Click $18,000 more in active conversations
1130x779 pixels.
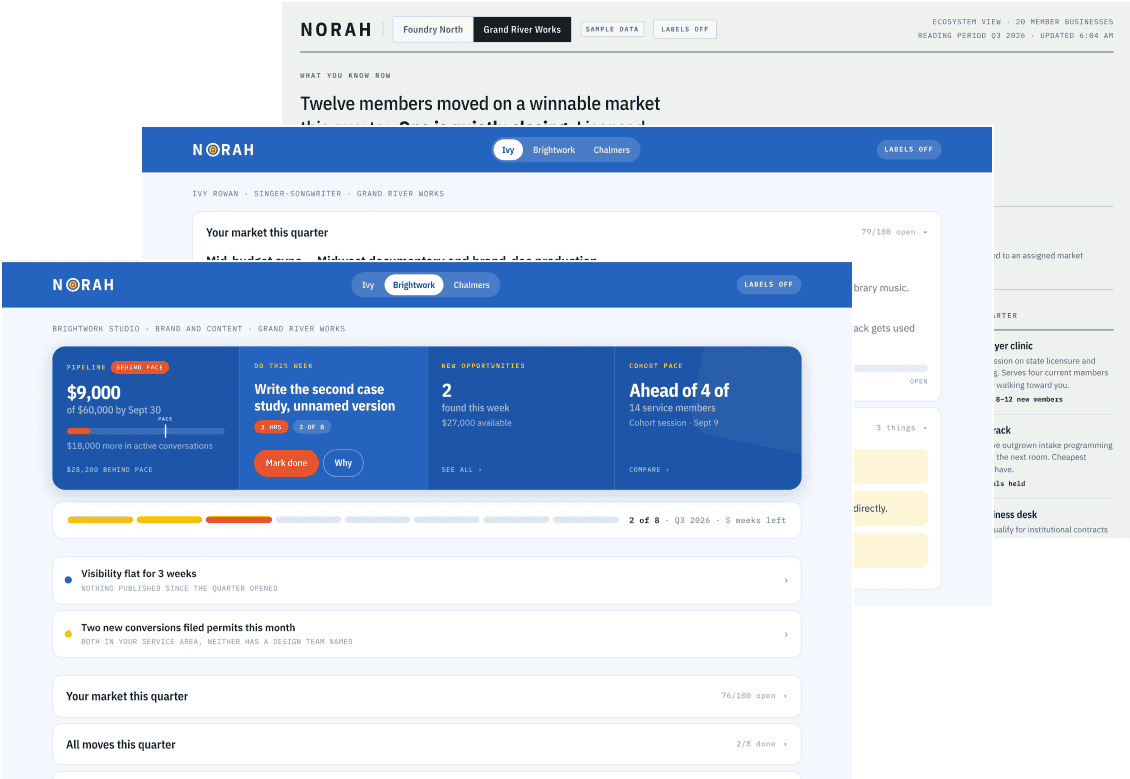click(x=140, y=446)
